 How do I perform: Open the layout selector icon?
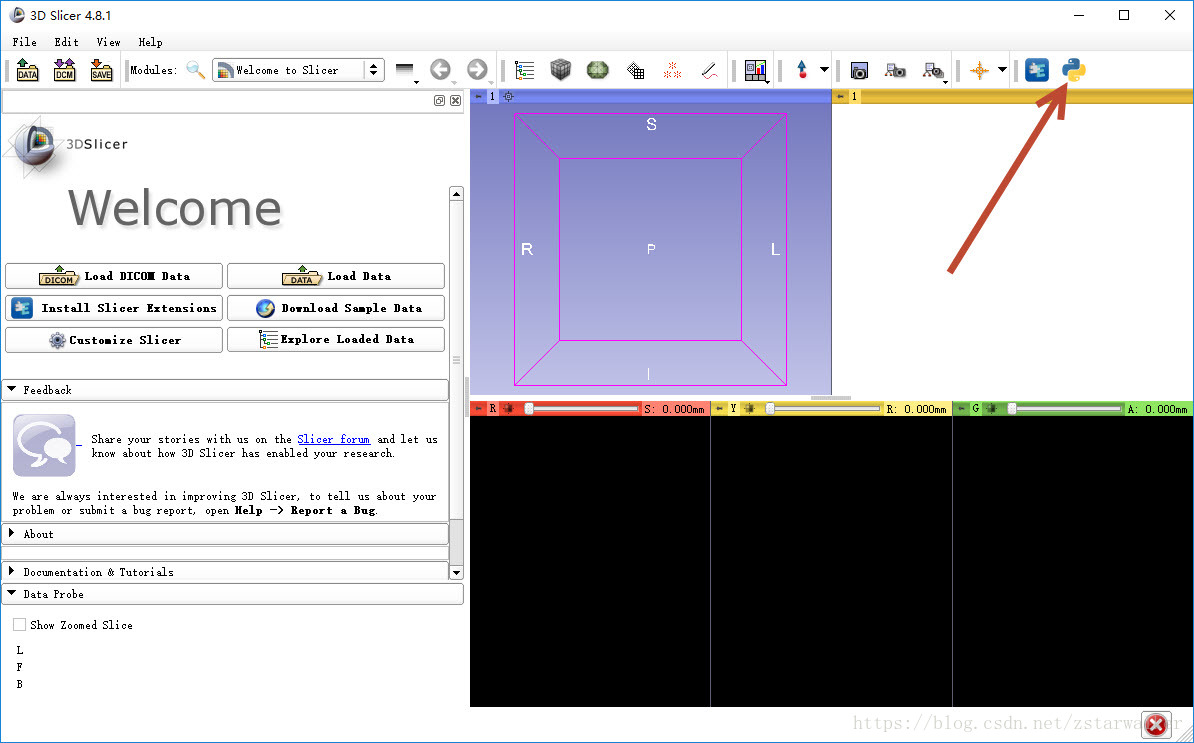coord(756,71)
